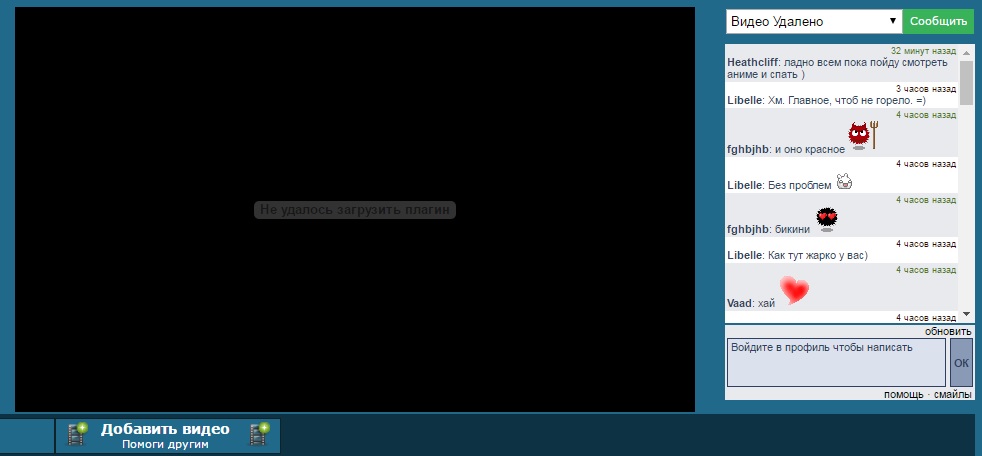Click the film icon left of "Добавить видео"
Viewport: 982px width, 456px height.
pos(77,434)
